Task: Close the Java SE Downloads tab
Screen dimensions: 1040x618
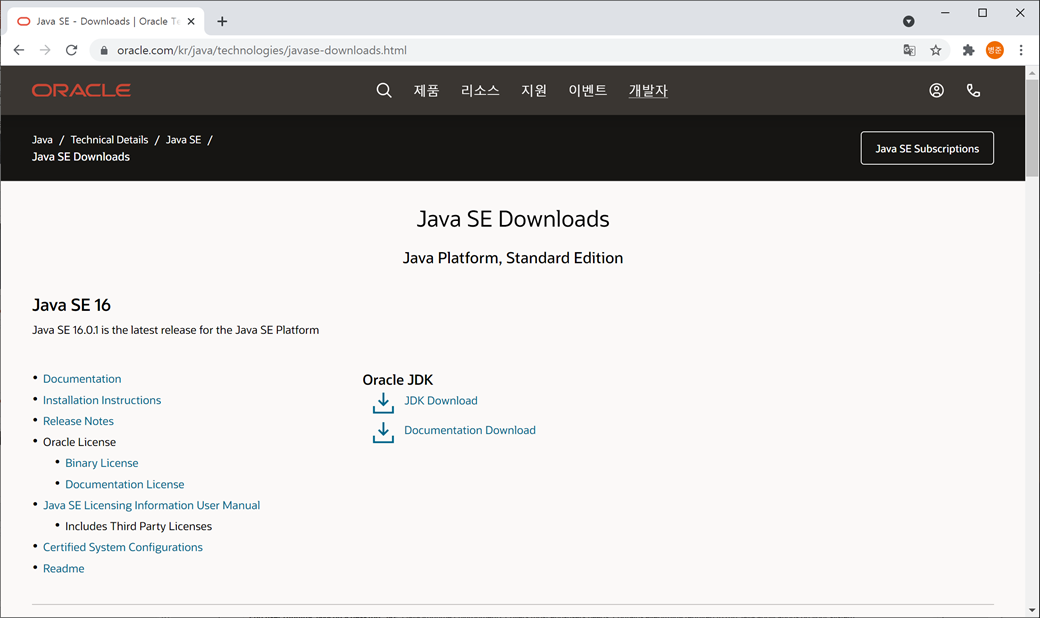Action: click(x=191, y=21)
